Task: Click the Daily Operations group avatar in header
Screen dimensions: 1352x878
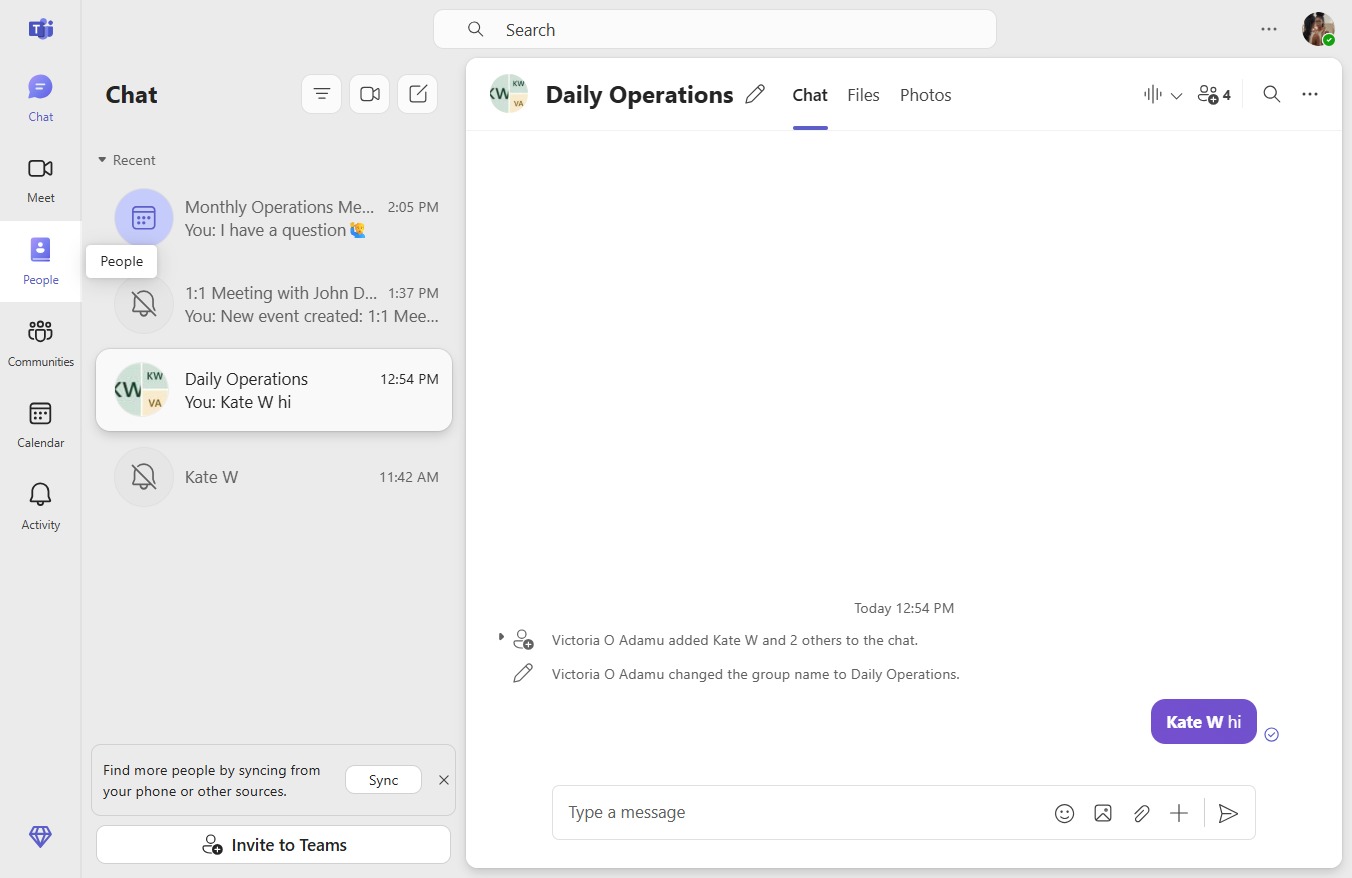Action: [508, 94]
